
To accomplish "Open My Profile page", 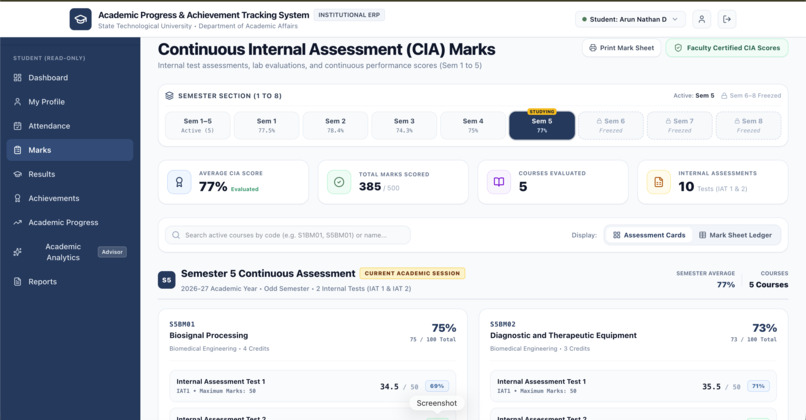I will click(70, 102).
